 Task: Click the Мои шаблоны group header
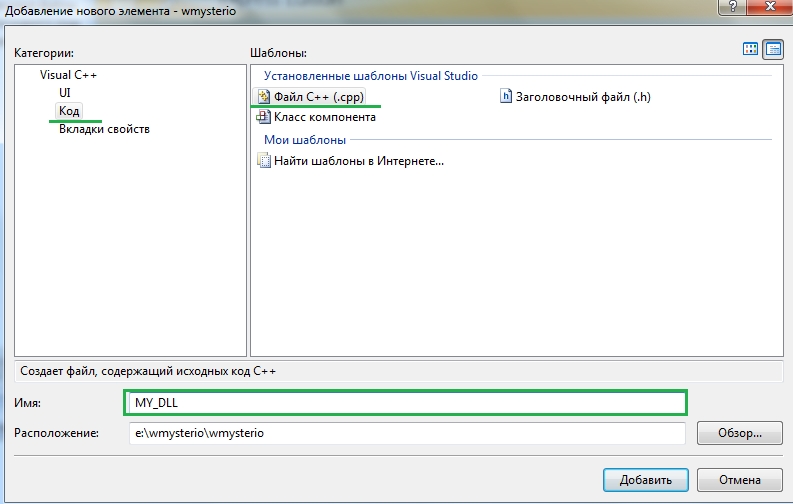(305, 140)
